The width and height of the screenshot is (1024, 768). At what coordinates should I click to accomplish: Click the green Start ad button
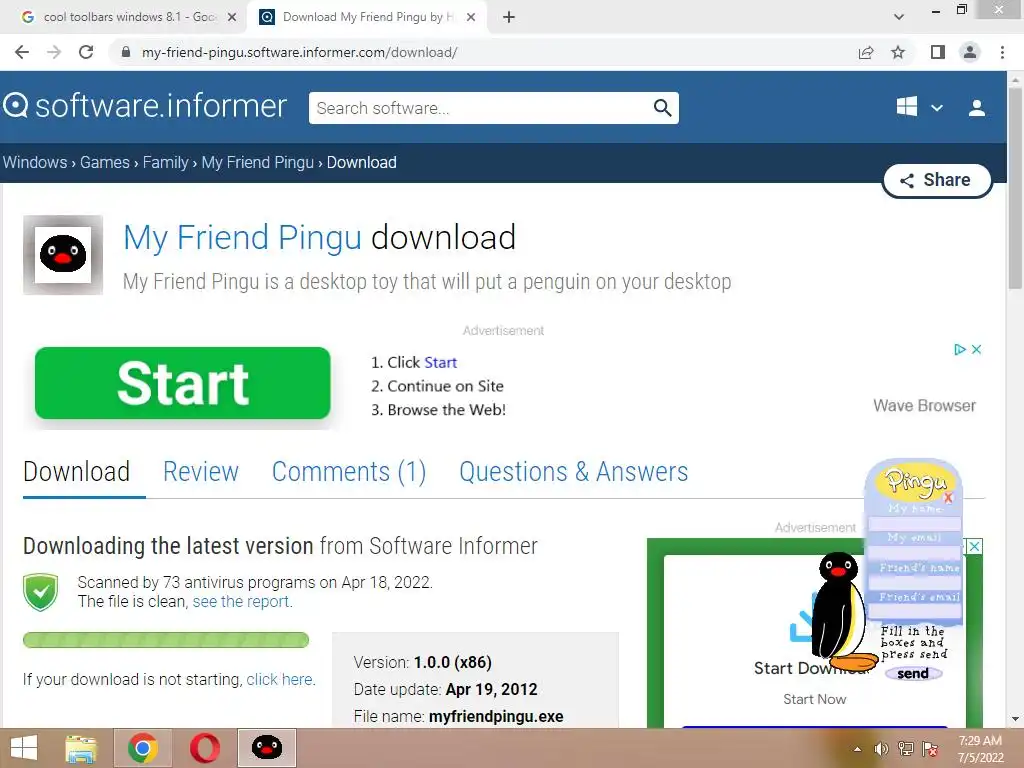[183, 383]
